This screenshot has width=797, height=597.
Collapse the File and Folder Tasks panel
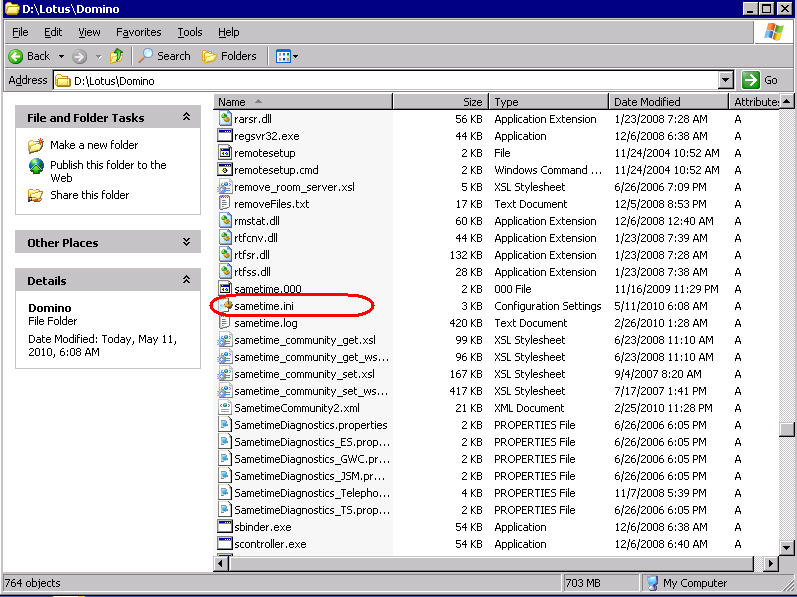click(187, 117)
